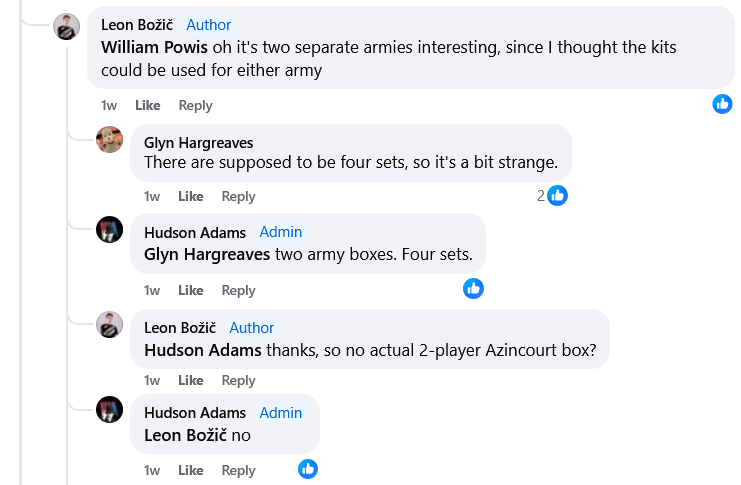Click Hudson Adams mention in Leon's reply
The height and width of the screenshot is (485, 741).
pyautogui.click(x=203, y=350)
